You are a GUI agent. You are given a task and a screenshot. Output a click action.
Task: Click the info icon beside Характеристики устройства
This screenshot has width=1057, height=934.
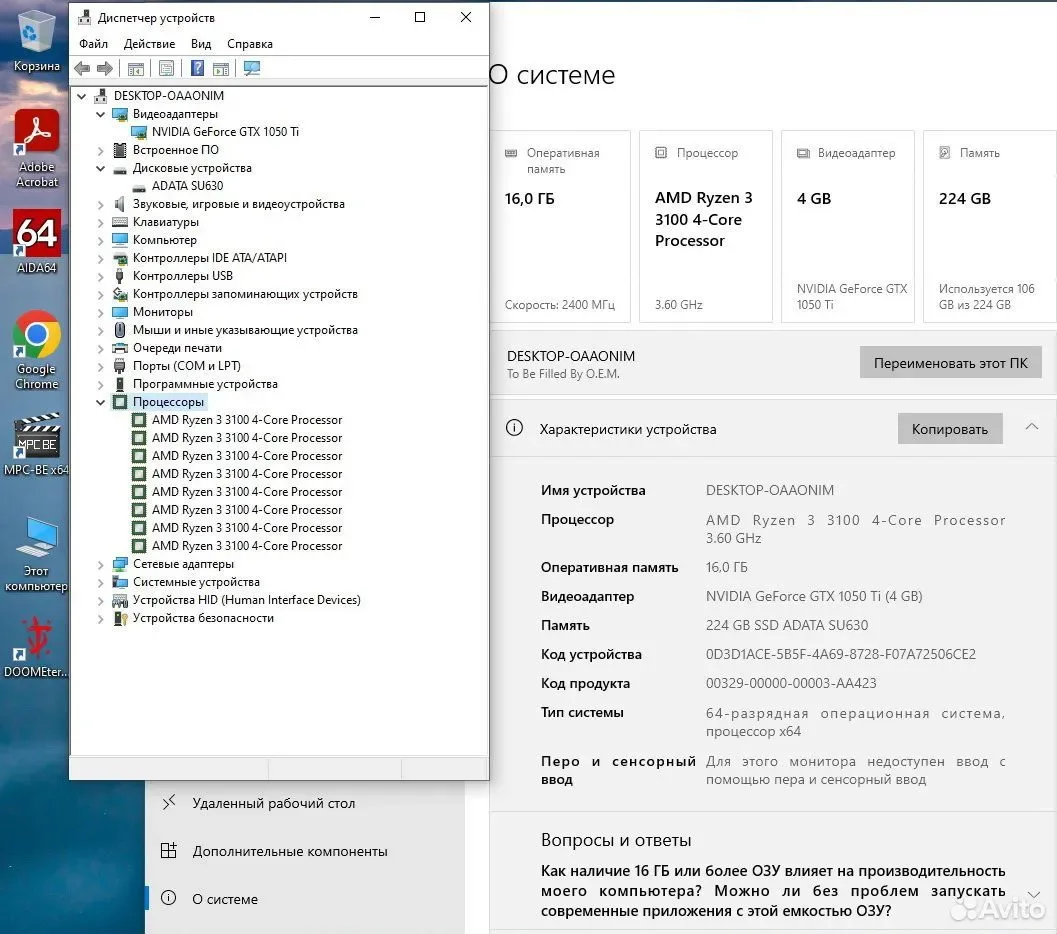514,428
